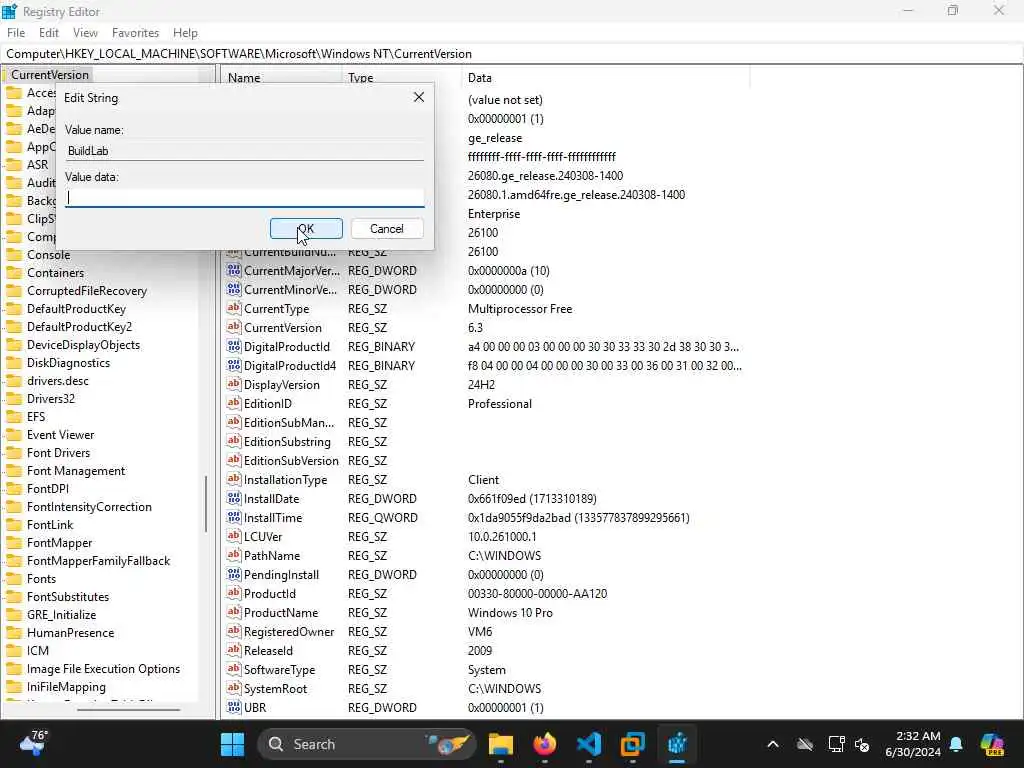Select the Font Management key
1024x768 pixels.
(x=76, y=471)
